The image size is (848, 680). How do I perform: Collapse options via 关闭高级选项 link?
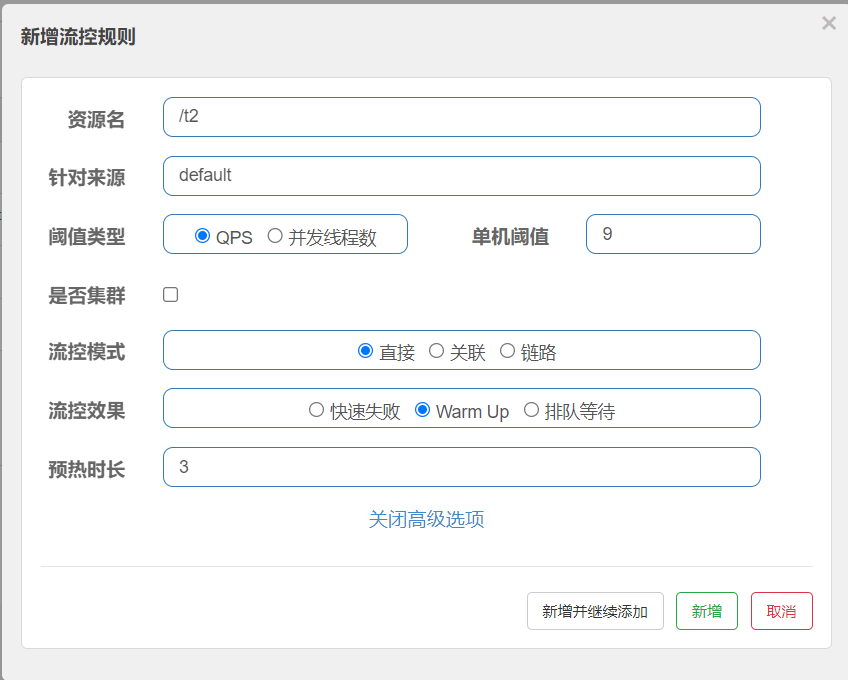pos(426,520)
